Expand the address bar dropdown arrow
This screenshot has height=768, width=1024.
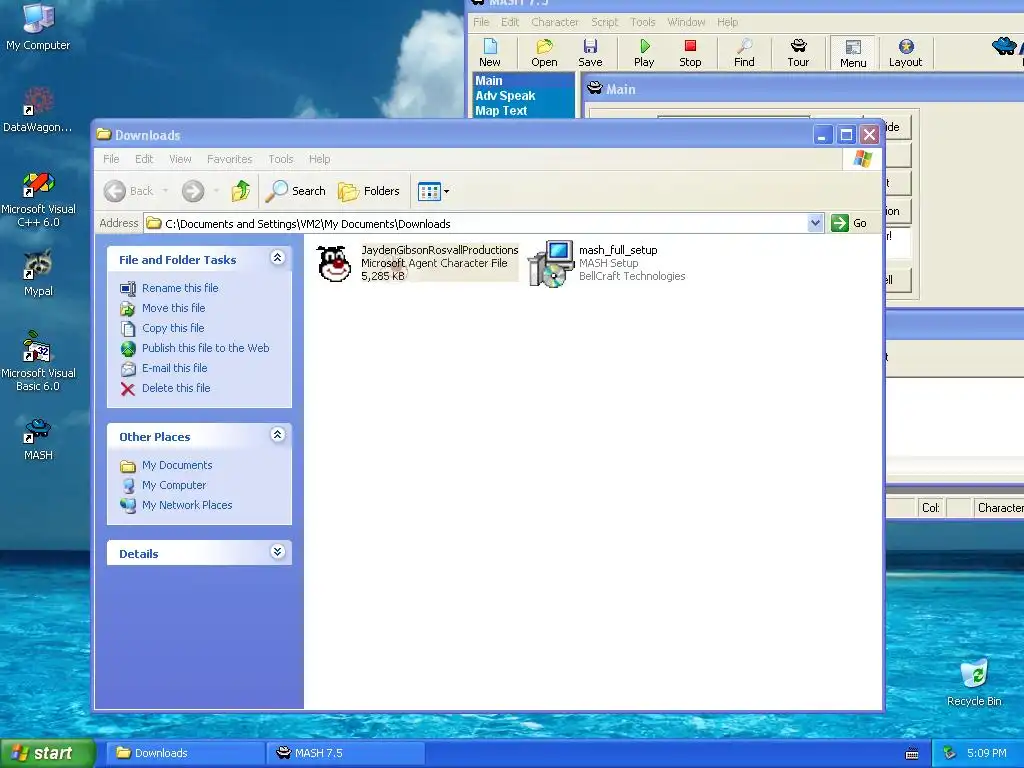click(x=815, y=223)
